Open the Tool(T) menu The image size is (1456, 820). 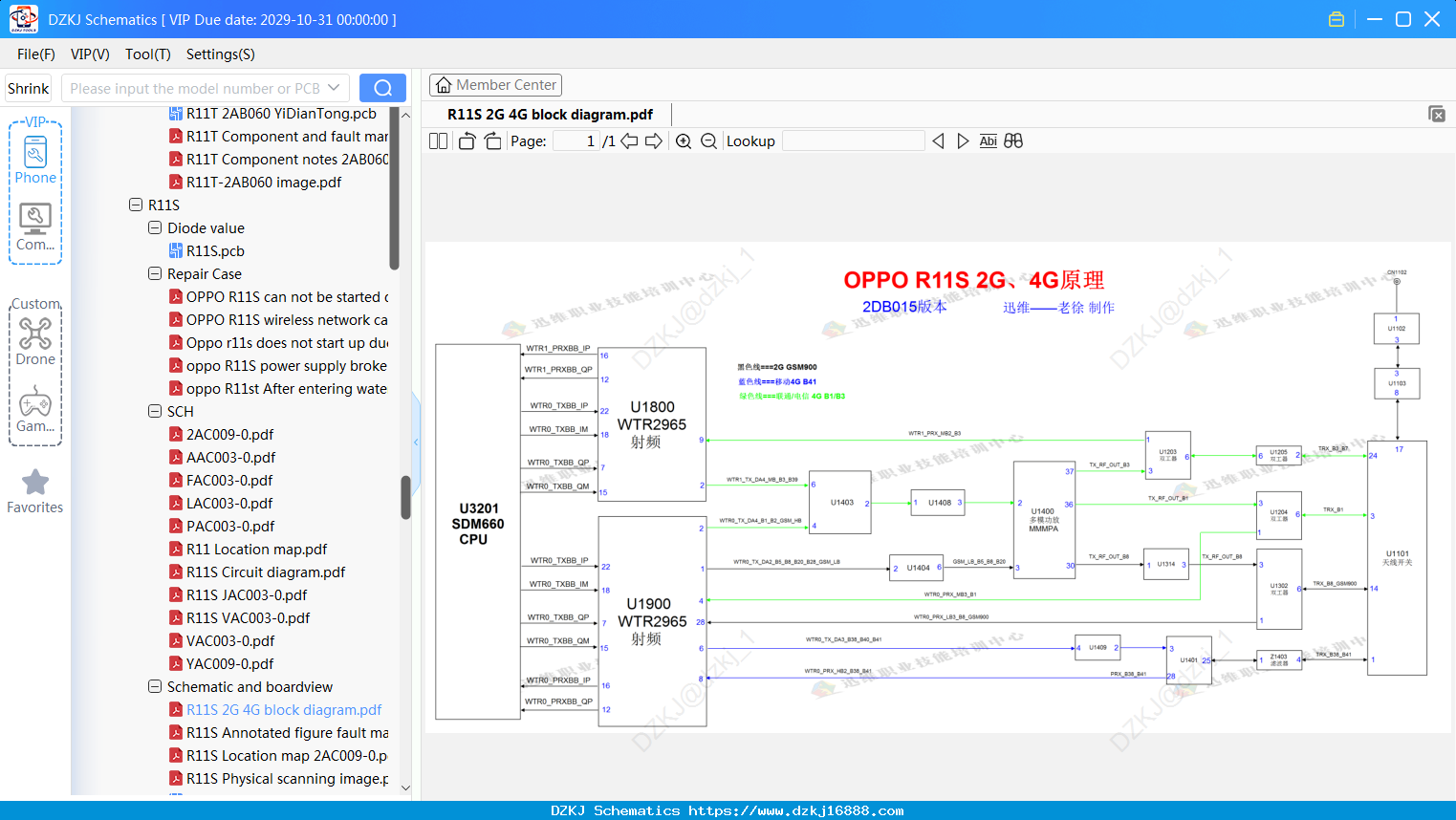(147, 54)
